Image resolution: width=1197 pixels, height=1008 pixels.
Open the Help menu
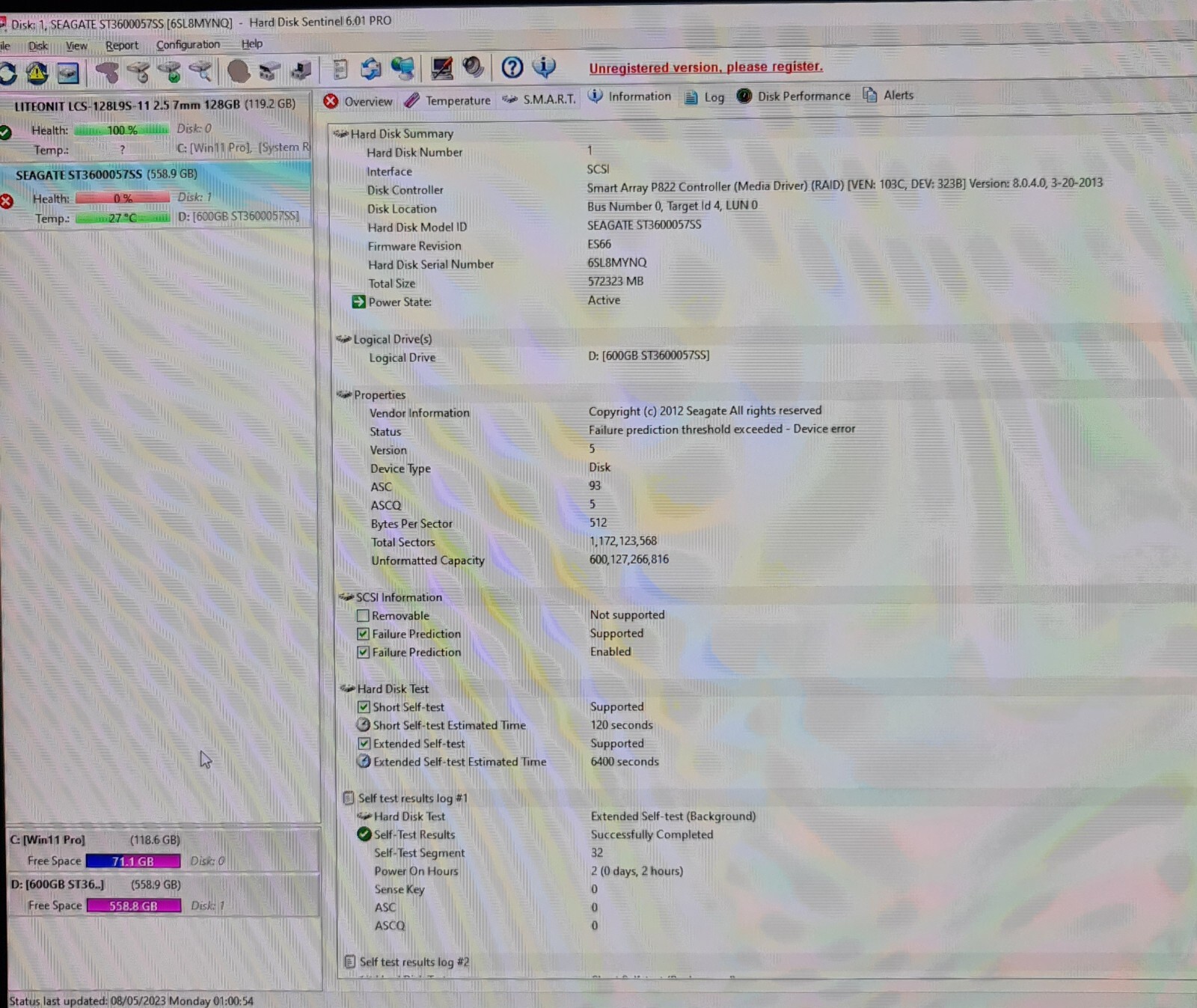(x=252, y=44)
